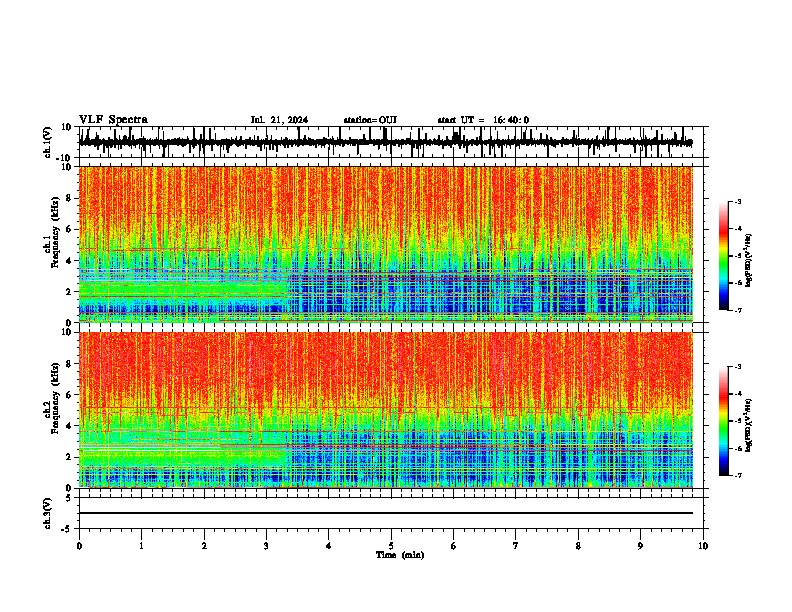The image size is (792, 612).
Task: Click the date text "Jul. 21, 2024"
Action: coord(279,120)
